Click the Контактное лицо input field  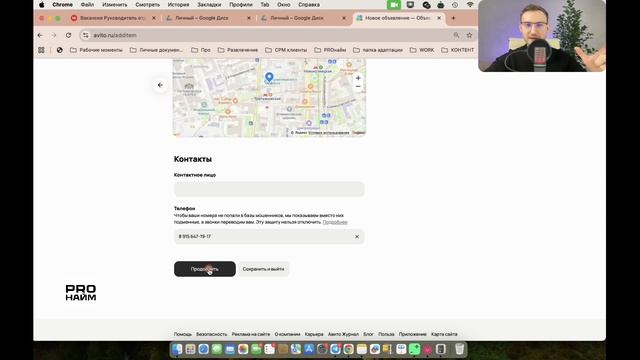(269, 189)
